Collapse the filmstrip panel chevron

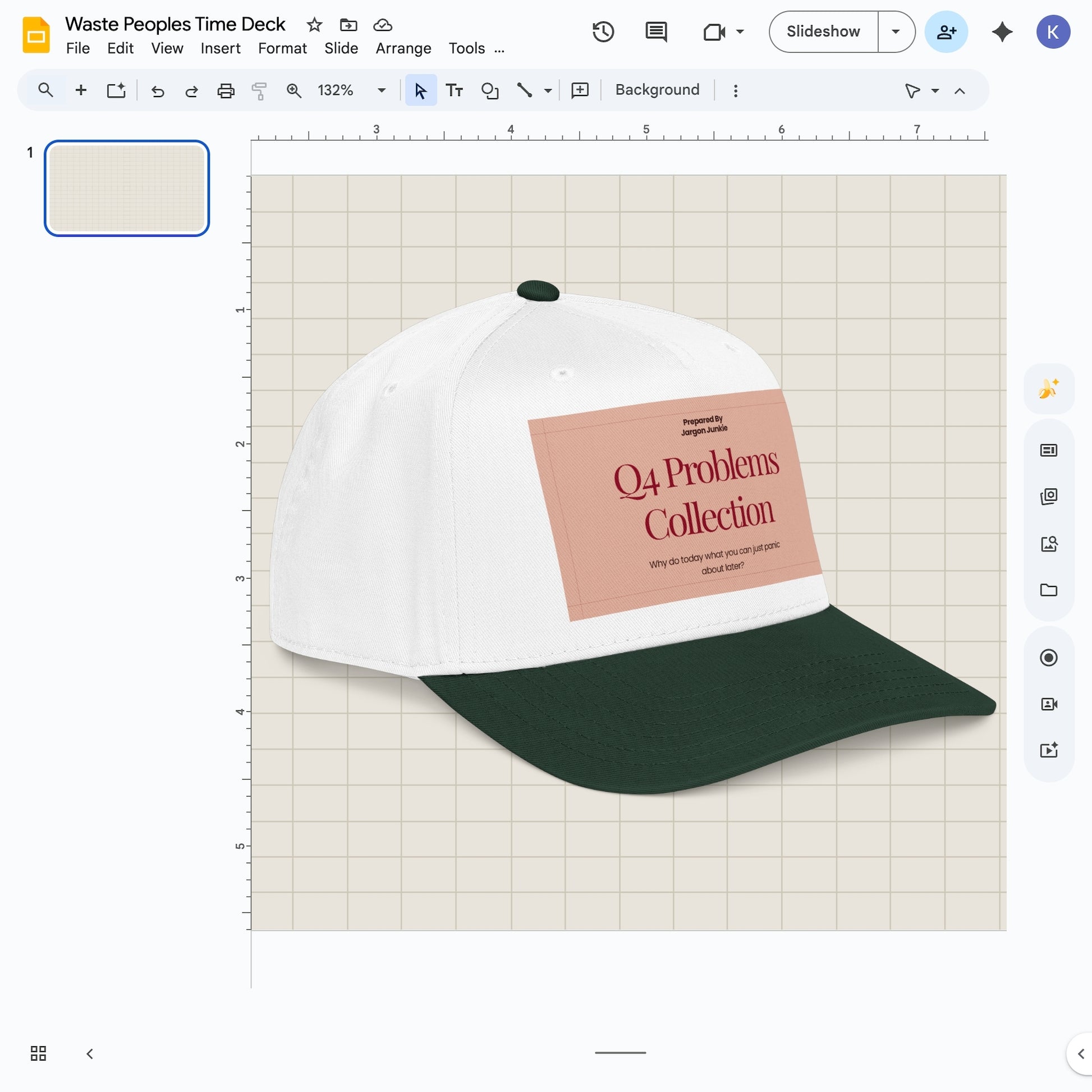tap(89, 1054)
